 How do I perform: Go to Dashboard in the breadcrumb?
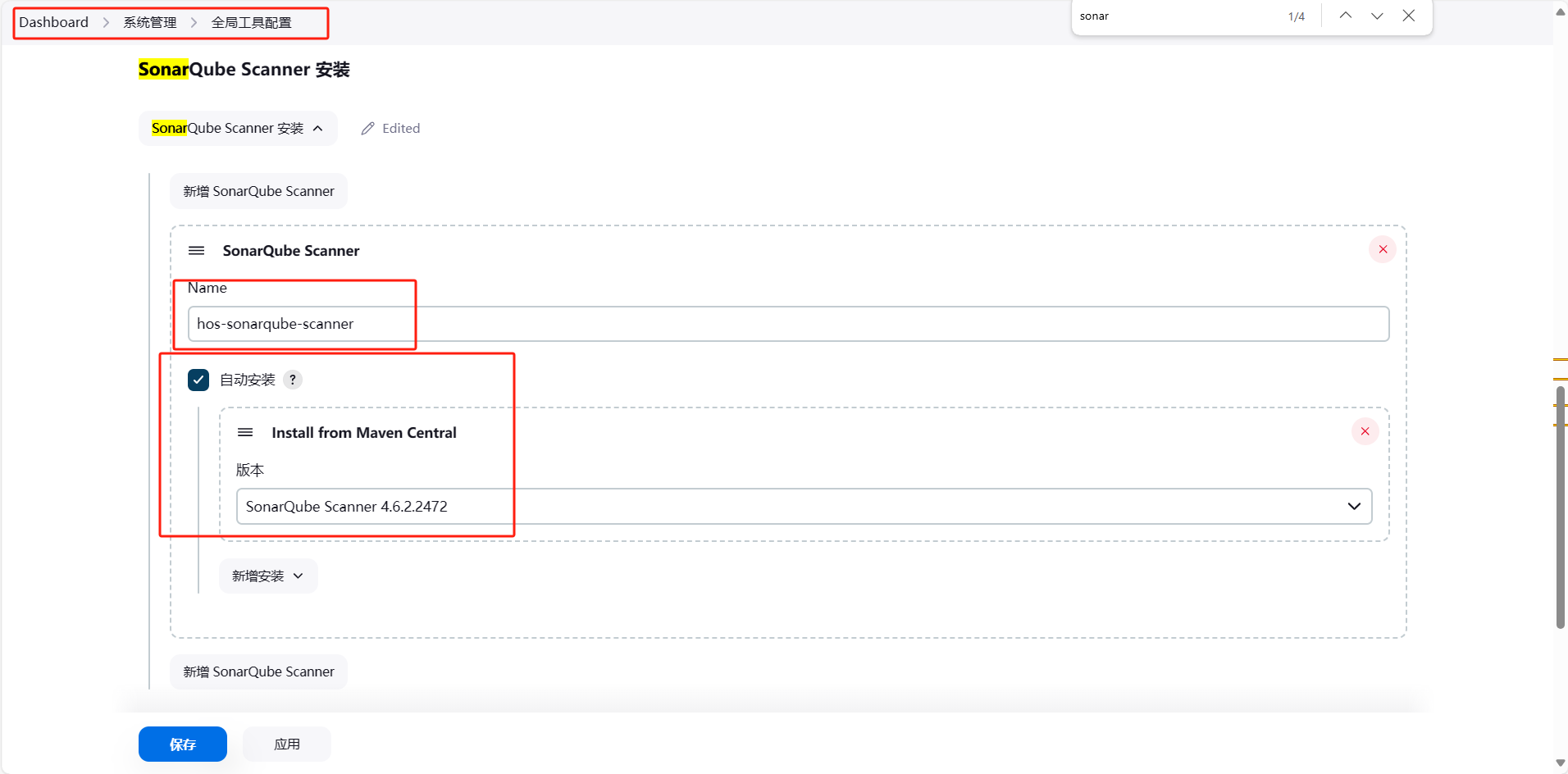54,22
